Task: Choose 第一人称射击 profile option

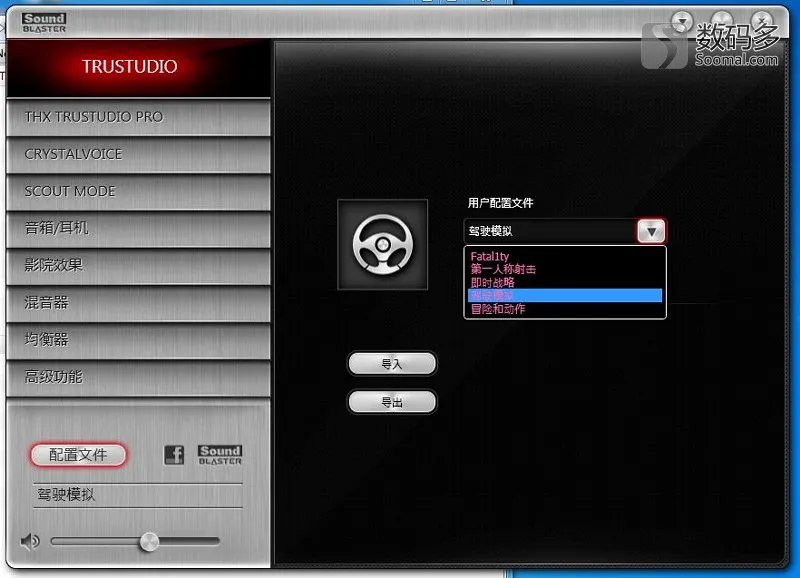Action: point(565,269)
